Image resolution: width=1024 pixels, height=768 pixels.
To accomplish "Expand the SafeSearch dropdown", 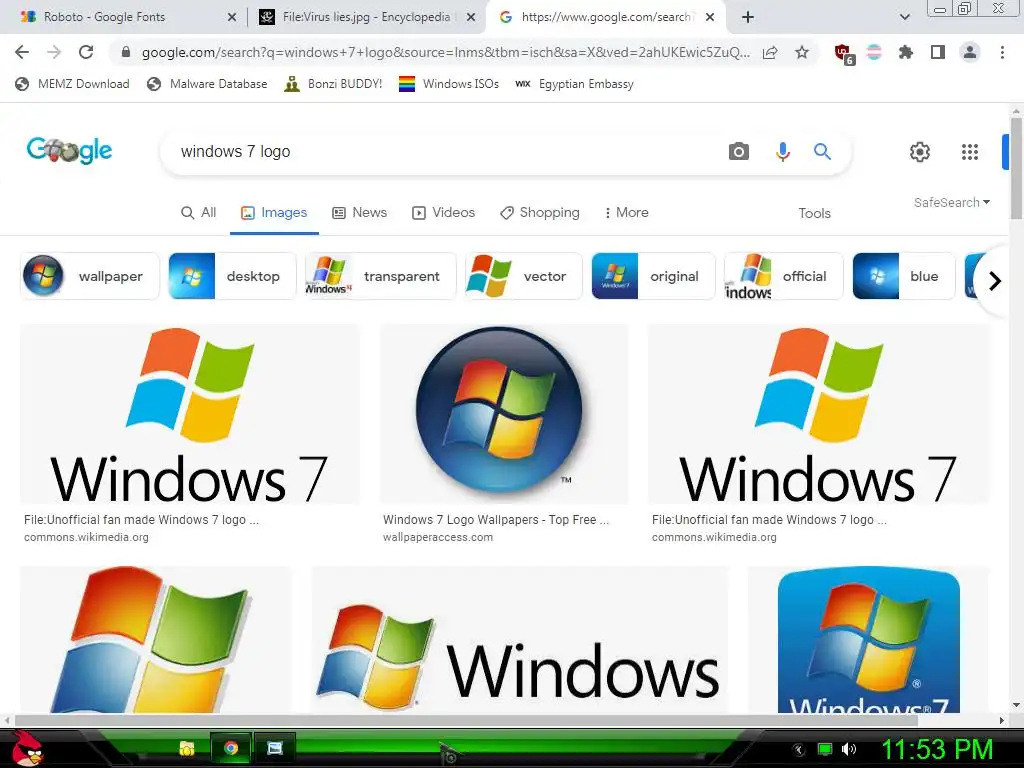I will [952, 202].
